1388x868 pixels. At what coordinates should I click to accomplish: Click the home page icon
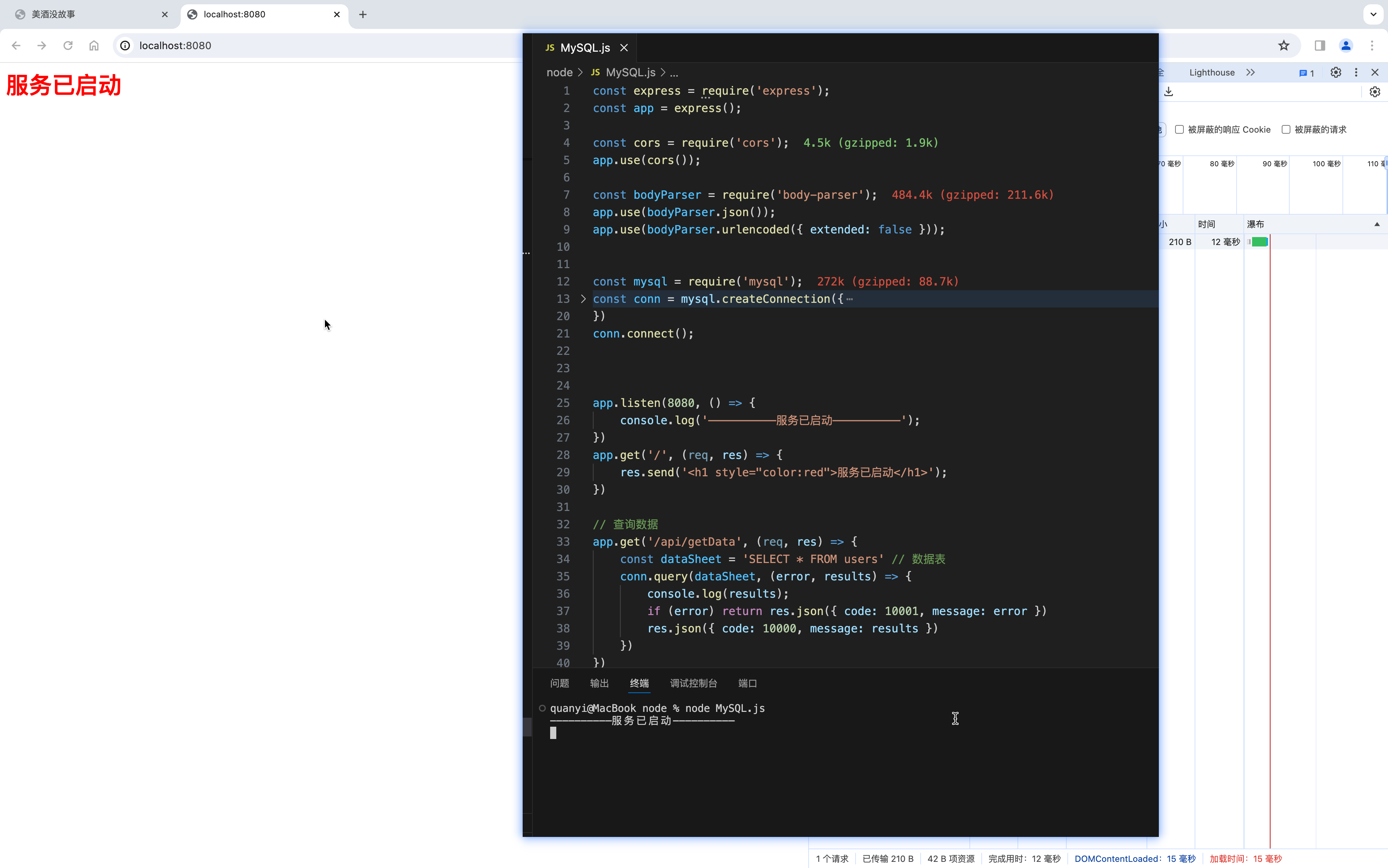tap(94, 46)
